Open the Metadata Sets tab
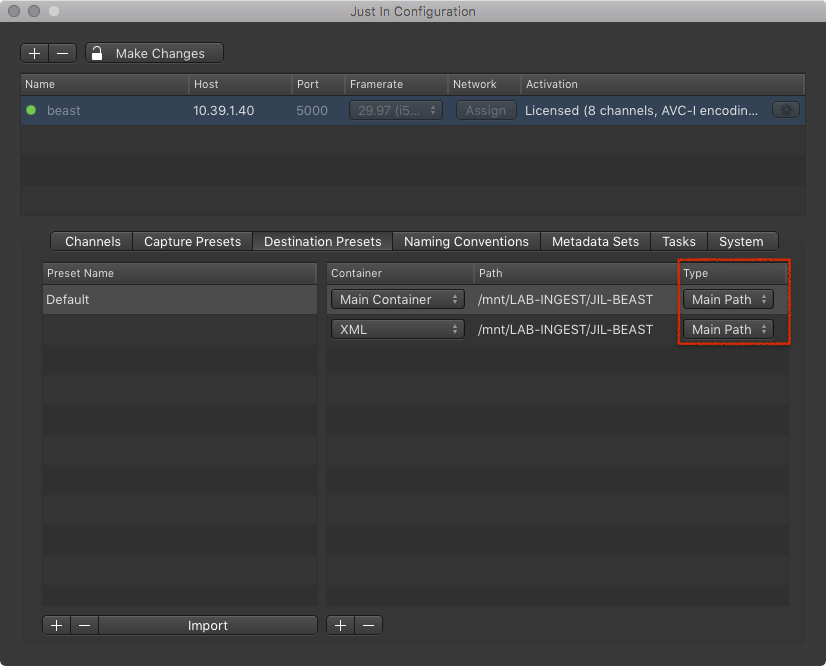 [595, 241]
